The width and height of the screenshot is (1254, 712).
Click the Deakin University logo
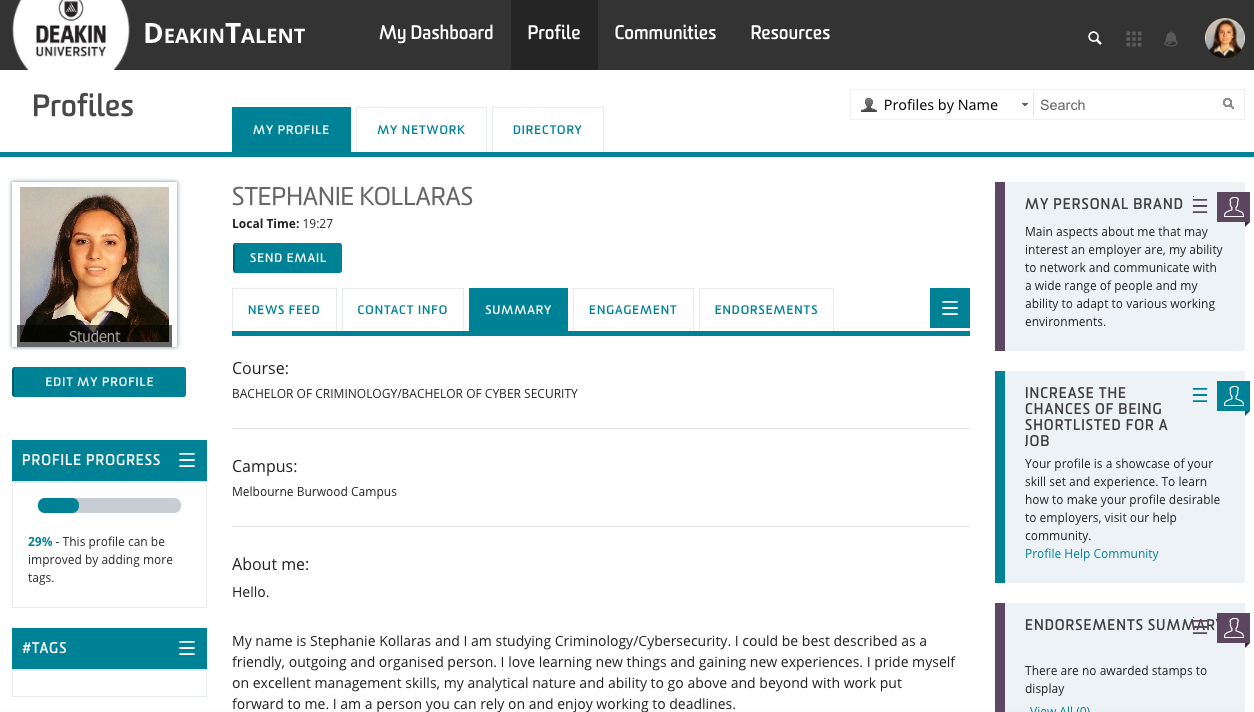(x=71, y=34)
